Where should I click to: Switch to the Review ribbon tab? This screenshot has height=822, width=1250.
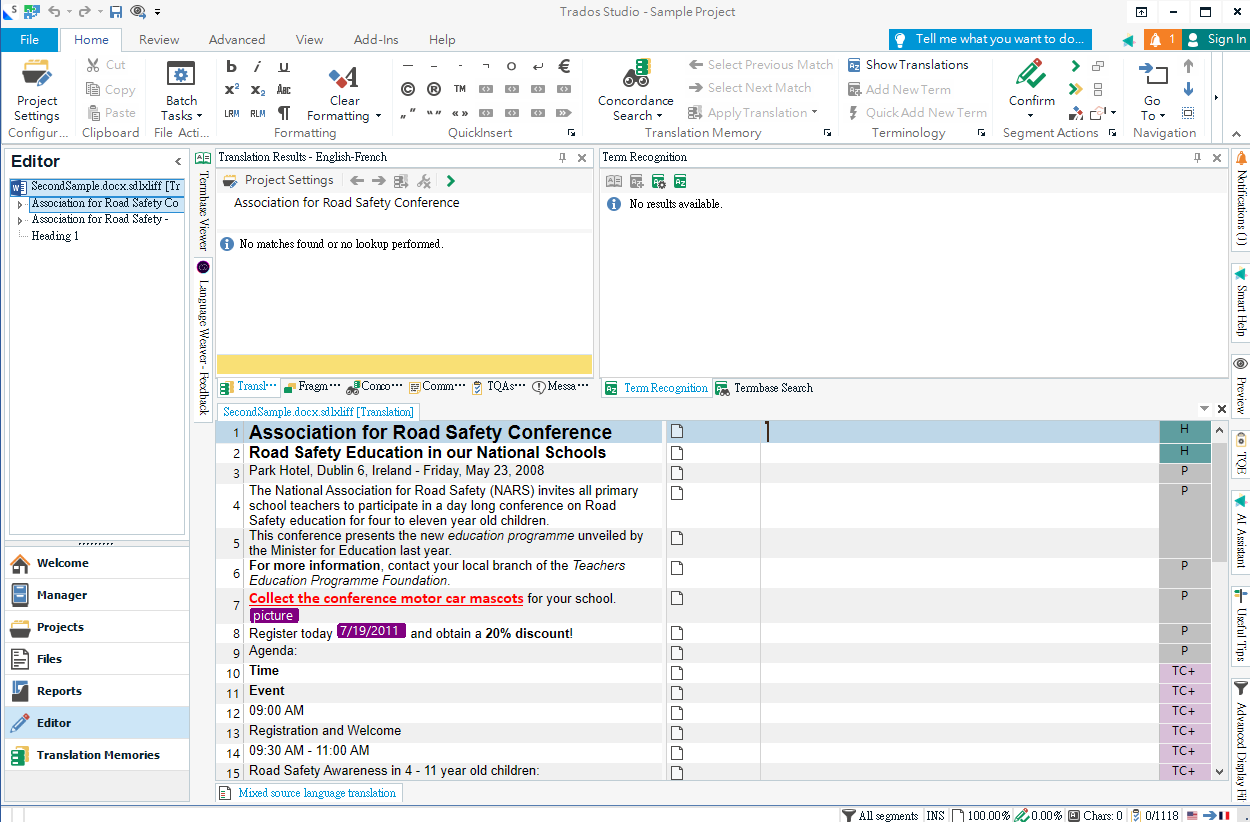point(159,40)
